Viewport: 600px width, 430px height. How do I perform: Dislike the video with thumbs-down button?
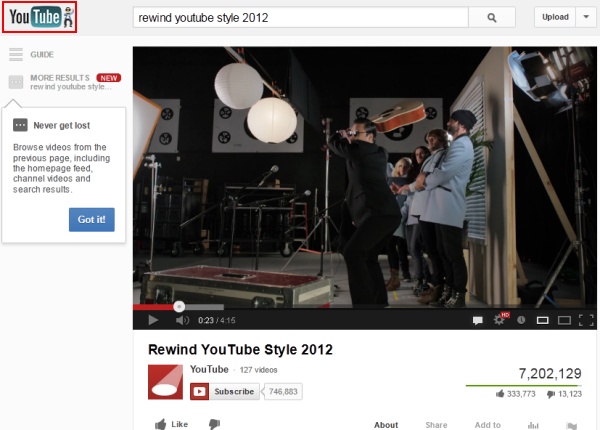[214, 424]
